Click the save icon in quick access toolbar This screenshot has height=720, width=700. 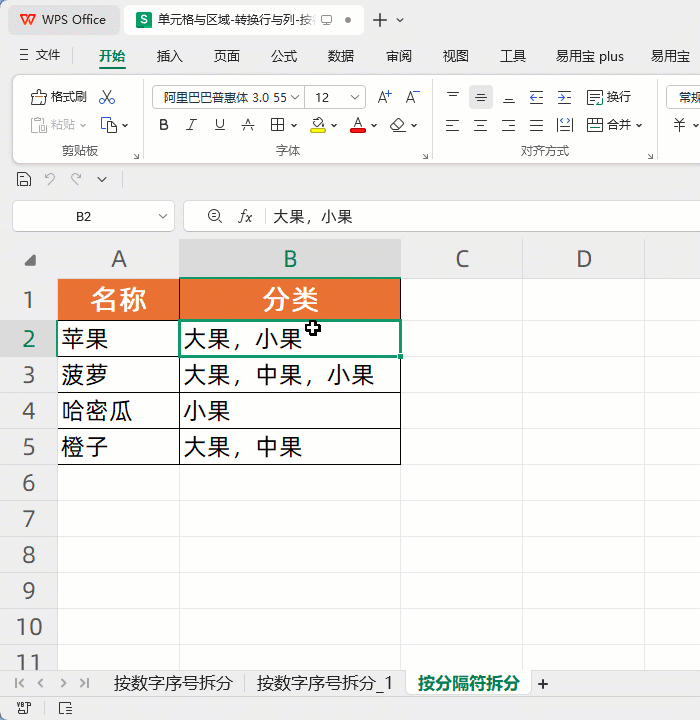pyautogui.click(x=24, y=179)
